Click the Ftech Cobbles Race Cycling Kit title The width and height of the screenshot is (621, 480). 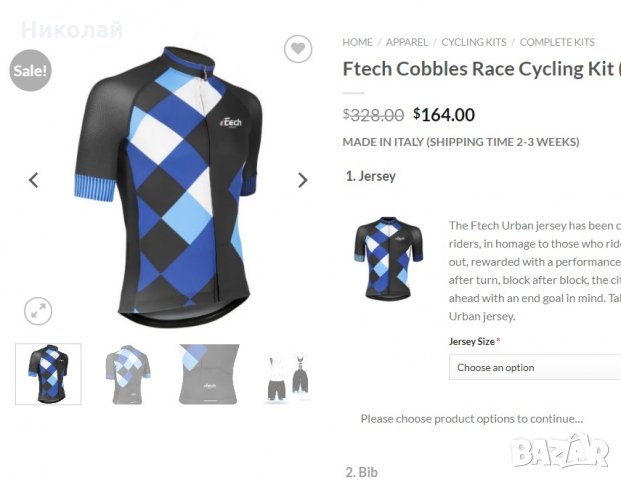click(482, 69)
